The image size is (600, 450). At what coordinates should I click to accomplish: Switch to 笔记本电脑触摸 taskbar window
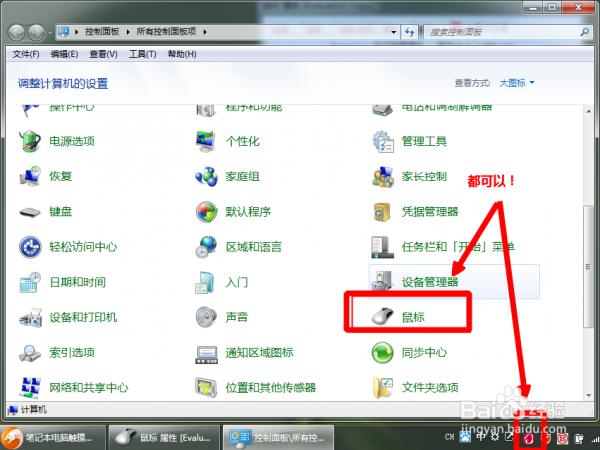(53, 437)
